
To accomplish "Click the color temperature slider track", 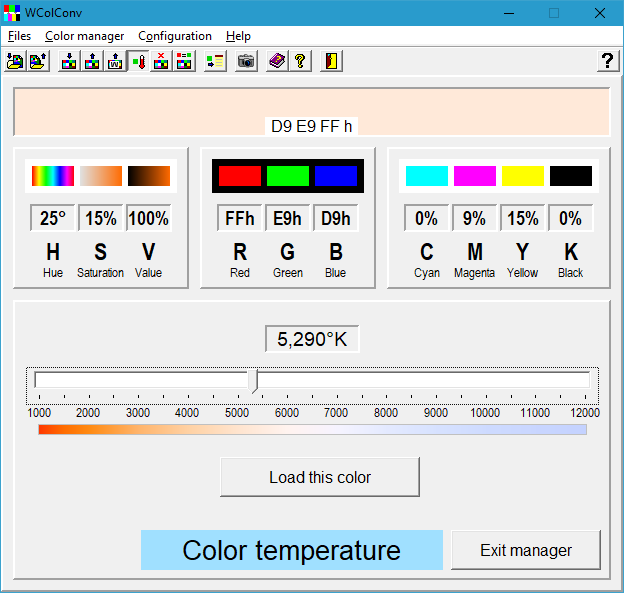I will click(x=420, y=380).
